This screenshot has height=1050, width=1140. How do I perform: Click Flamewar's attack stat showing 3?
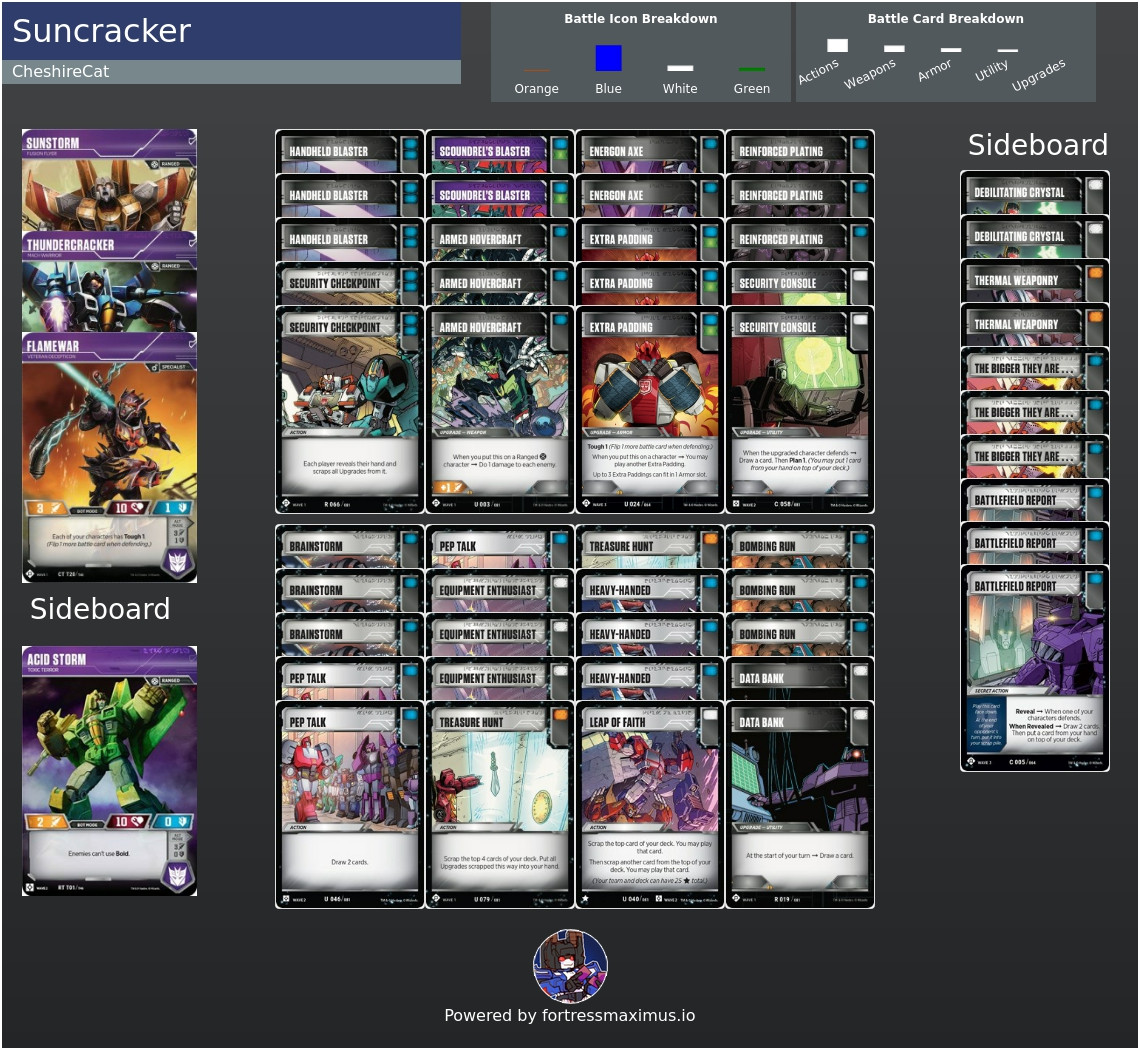45,508
